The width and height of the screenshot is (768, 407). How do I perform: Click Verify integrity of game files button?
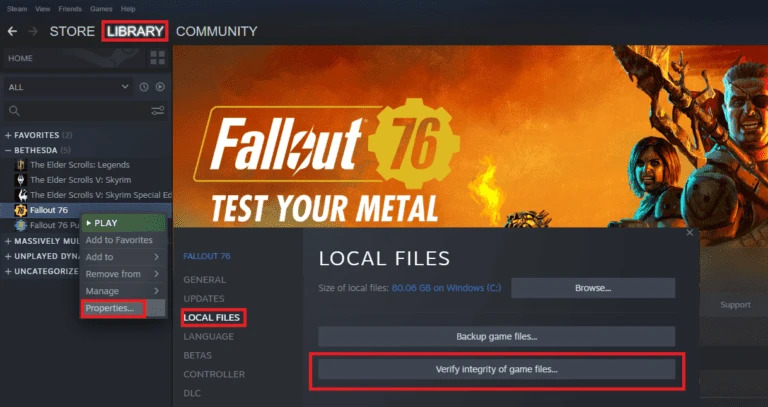(x=497, y=369)
